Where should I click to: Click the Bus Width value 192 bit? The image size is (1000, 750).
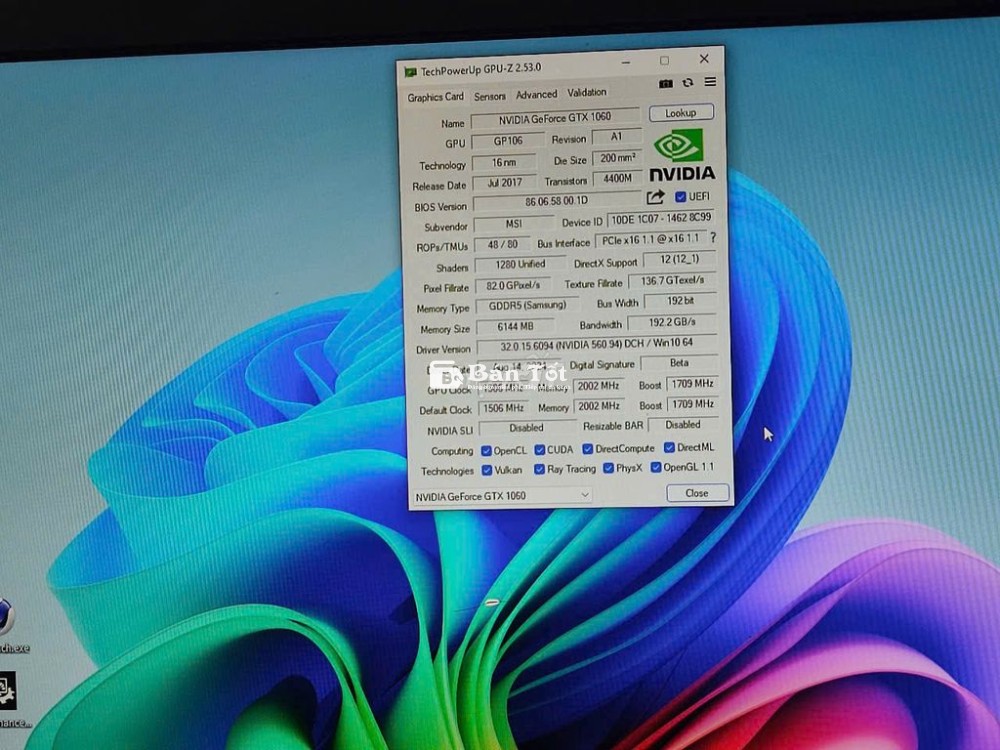pyautogui.click(x=680, y=300)
